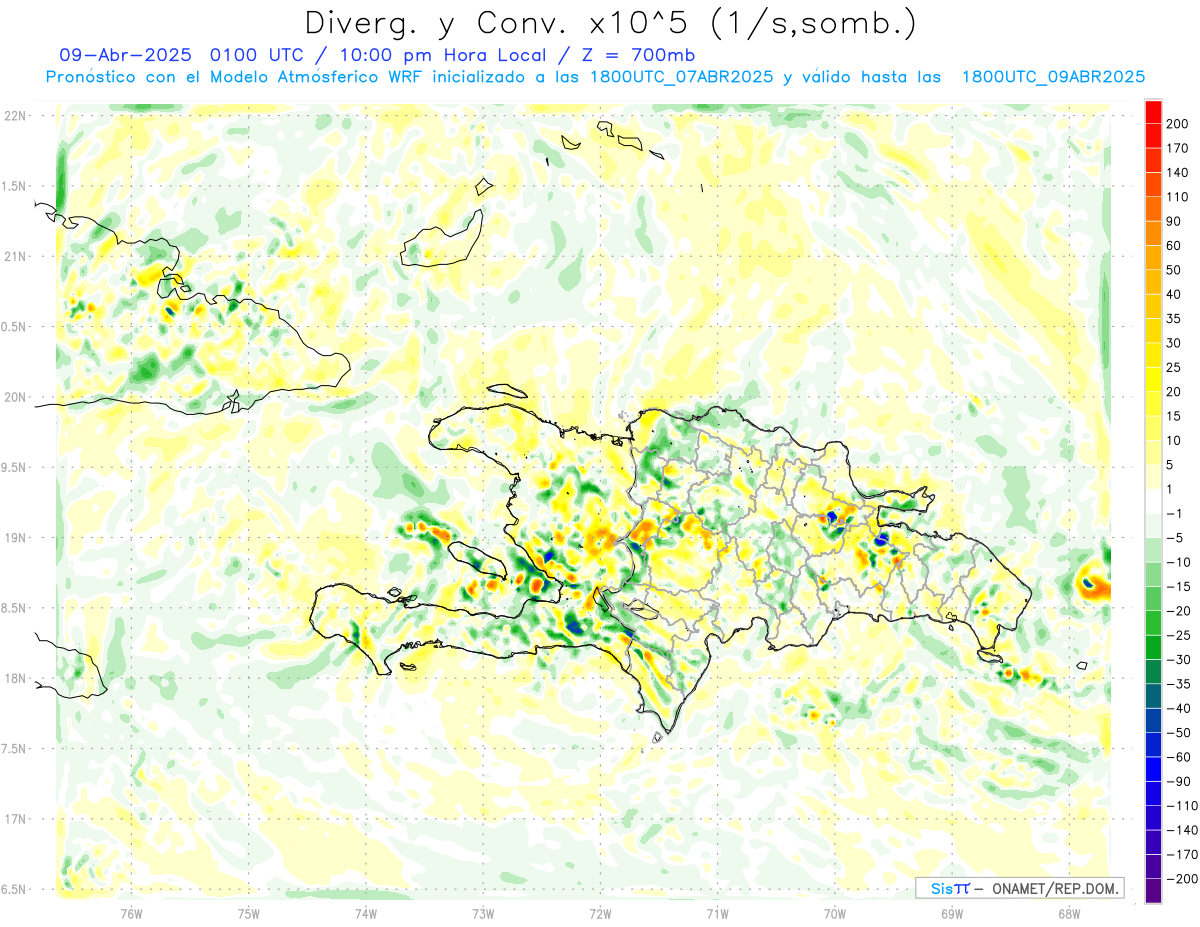The image size is (1200, 927).
Task: Click the '72W' longitude label
Action: point(600,913)
